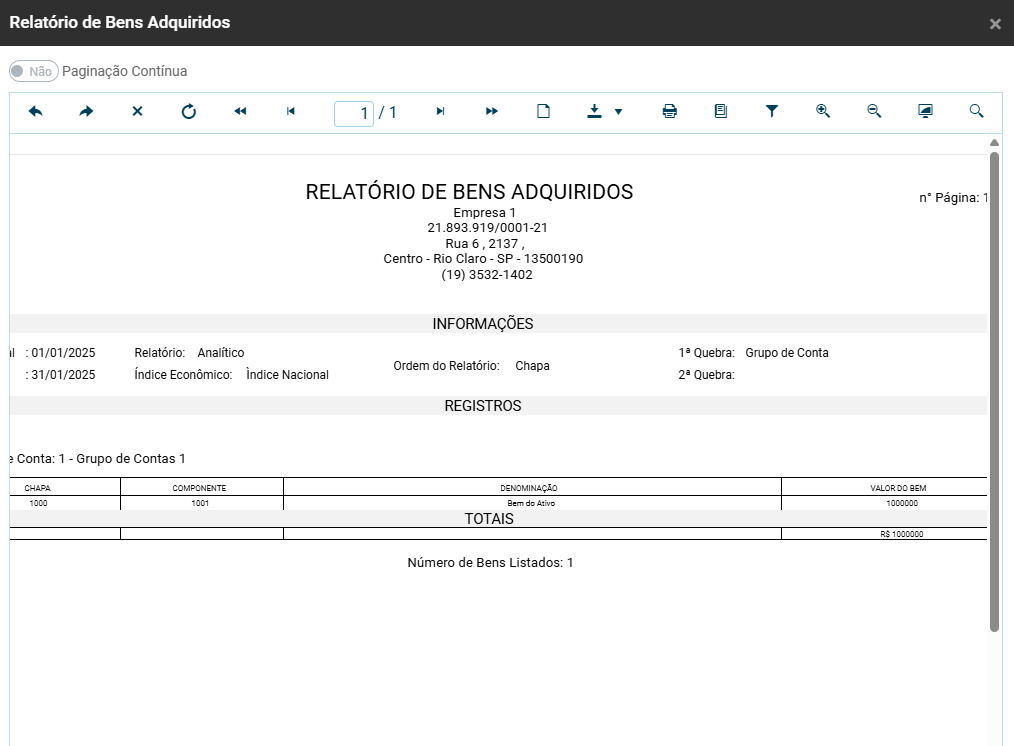Go to the first page of the report
The height and width of the screenshot is (746, 1014).
(x=240, y=112)
